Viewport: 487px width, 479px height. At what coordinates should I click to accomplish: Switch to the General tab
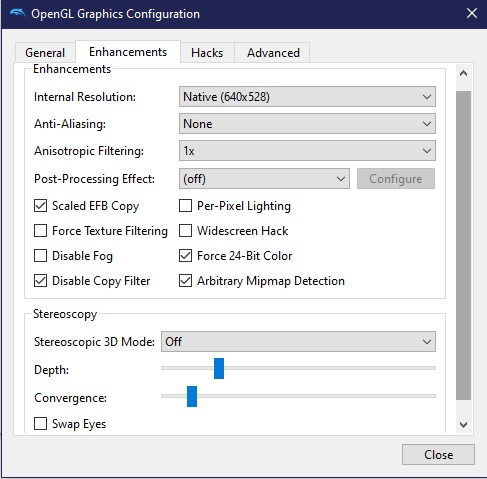pyautogui.click(x=45, y=53)
